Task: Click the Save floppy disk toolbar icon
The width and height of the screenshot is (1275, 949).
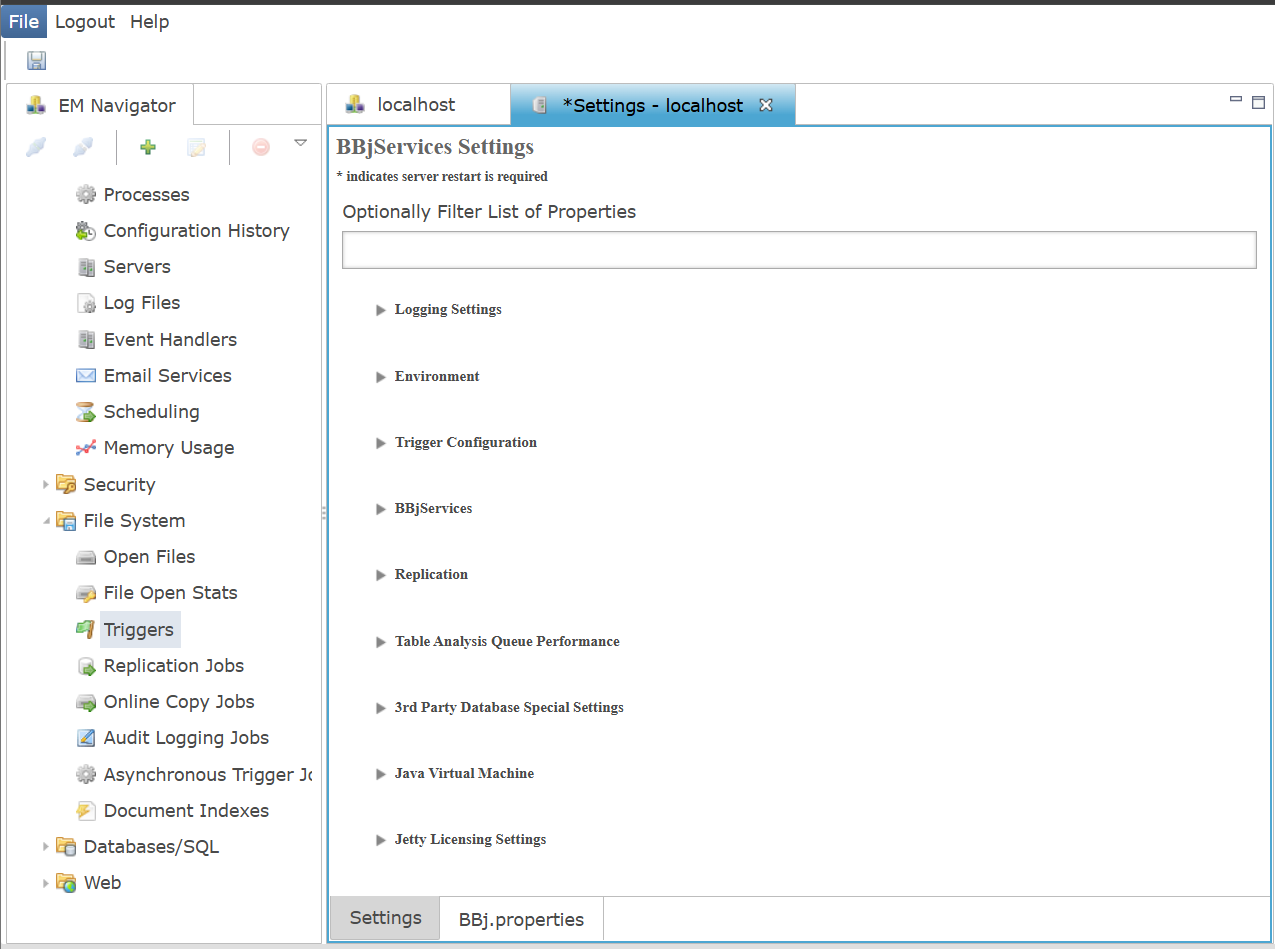Action: tap(37, 61)
